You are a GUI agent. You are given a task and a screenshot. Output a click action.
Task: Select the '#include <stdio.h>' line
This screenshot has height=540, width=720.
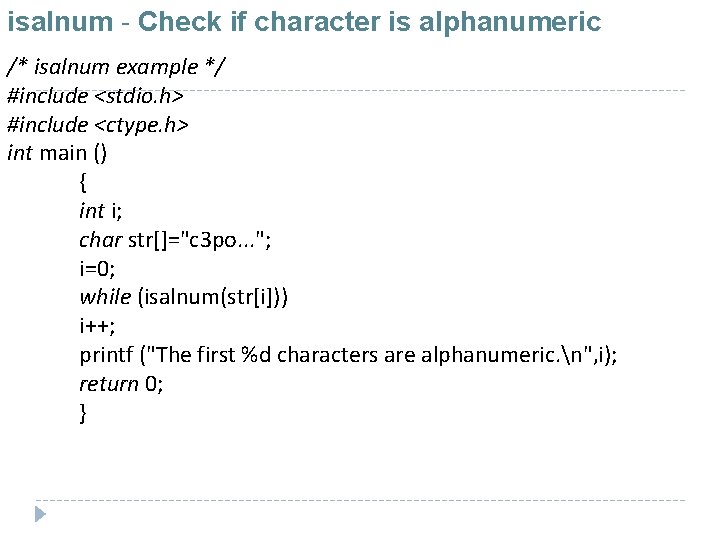tap(94, 96)
